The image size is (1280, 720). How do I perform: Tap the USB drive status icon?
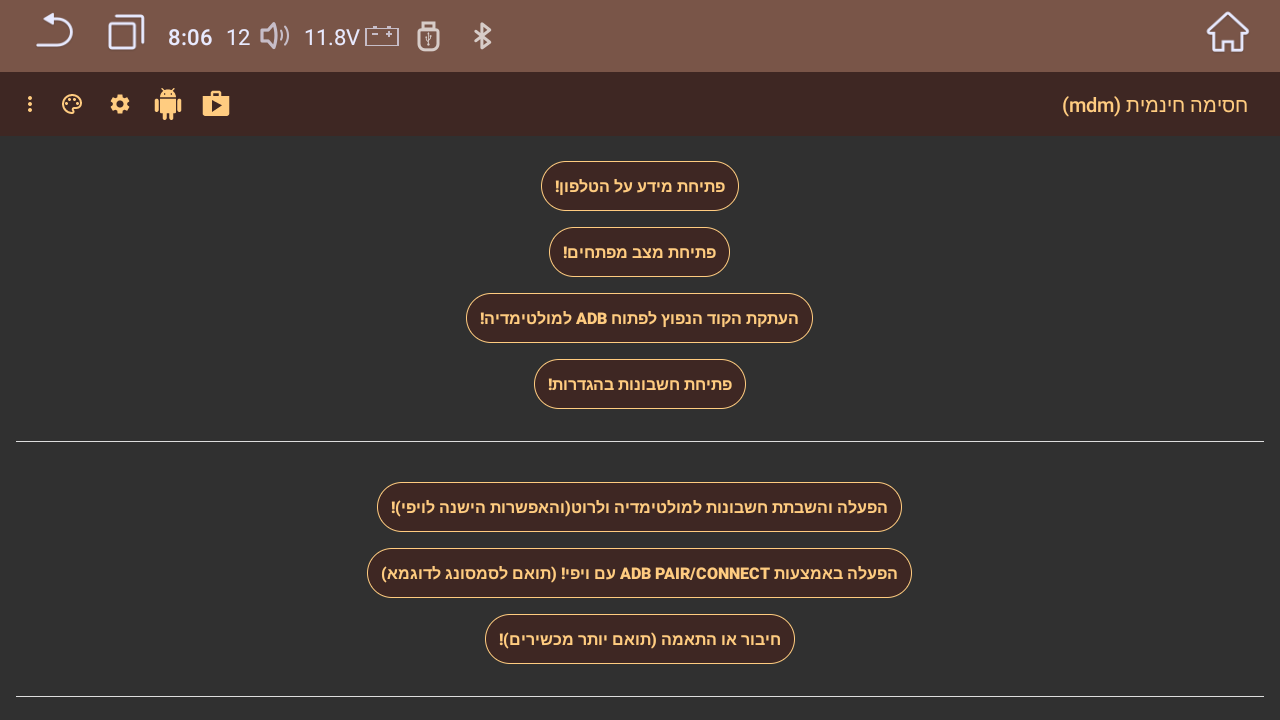coord(428,37)
